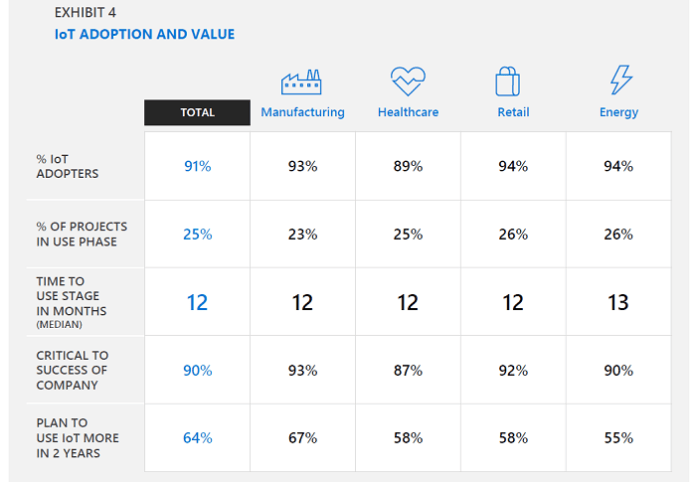
Task: Click the Energy lightning bolt icon
Action: (x=621, y=80)
